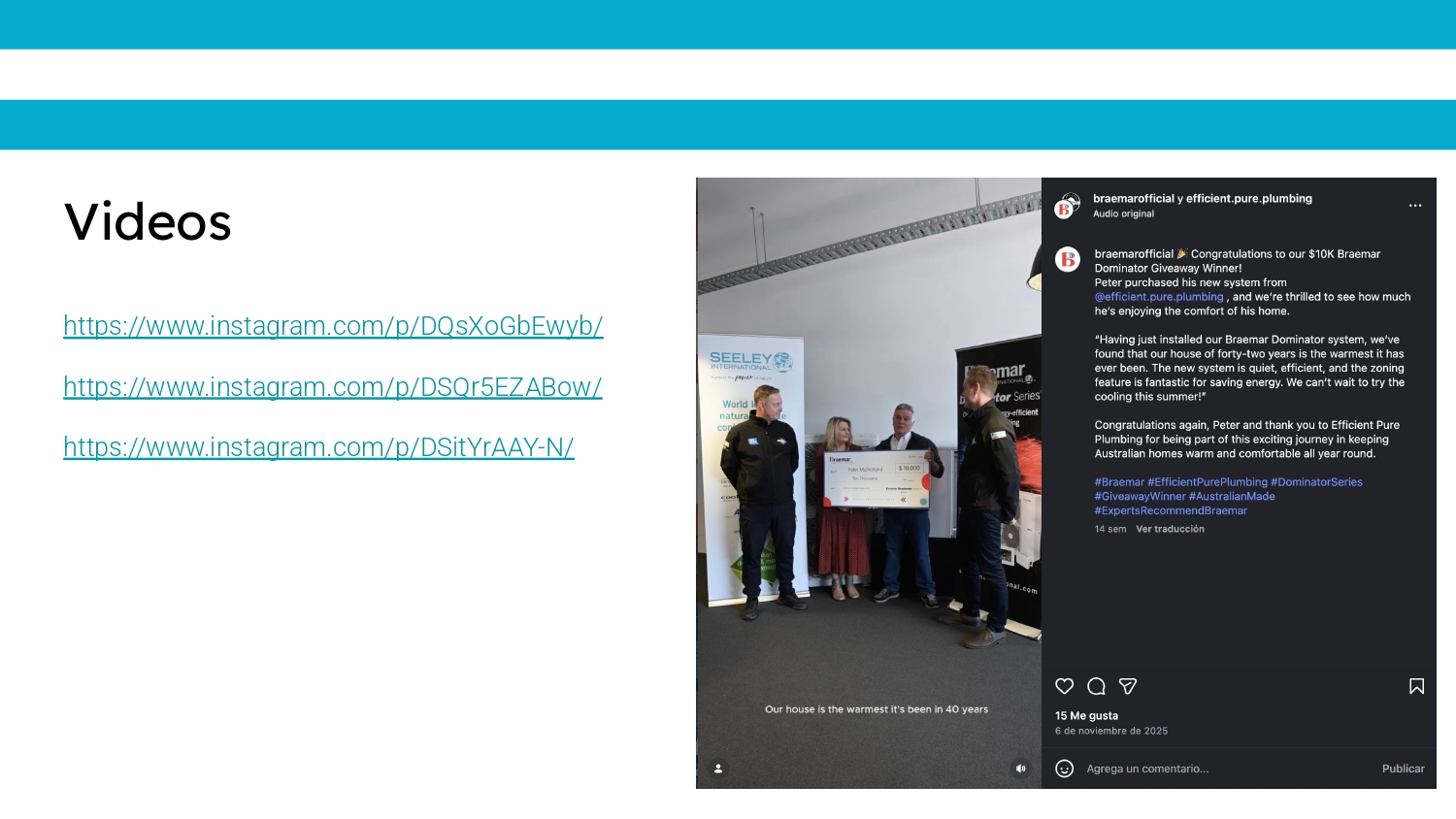Open the DSQr5EZABow Instagram link
The height and width of the screenshot is (819, 1456).
(x=332, y=387)
